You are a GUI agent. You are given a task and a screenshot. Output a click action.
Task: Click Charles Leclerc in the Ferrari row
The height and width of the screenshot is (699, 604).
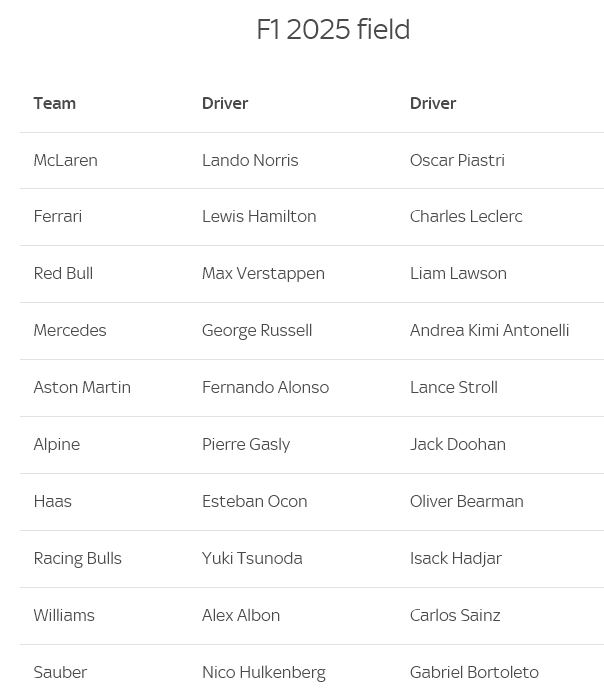[x=466, y=216]
